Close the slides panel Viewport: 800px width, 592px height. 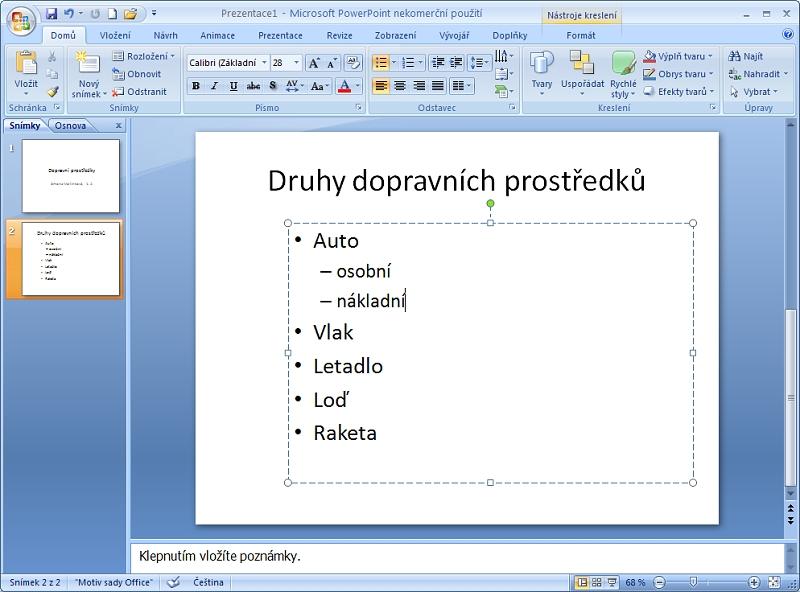click(x=118, y=126)
